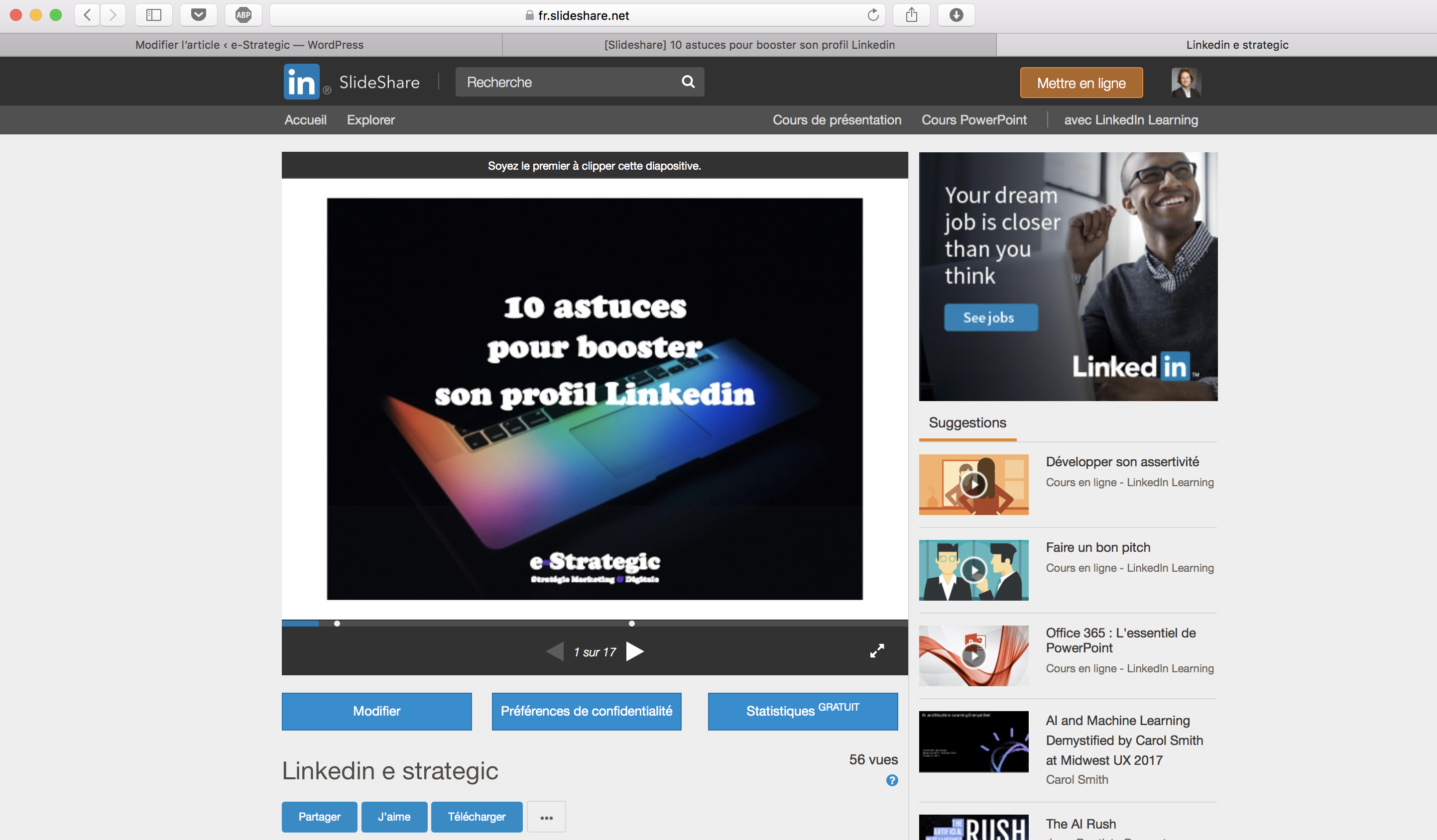Show Safari downloads
Viewport: 1437px width, 840px height.
pyautogui.click(x=957, y=15)
